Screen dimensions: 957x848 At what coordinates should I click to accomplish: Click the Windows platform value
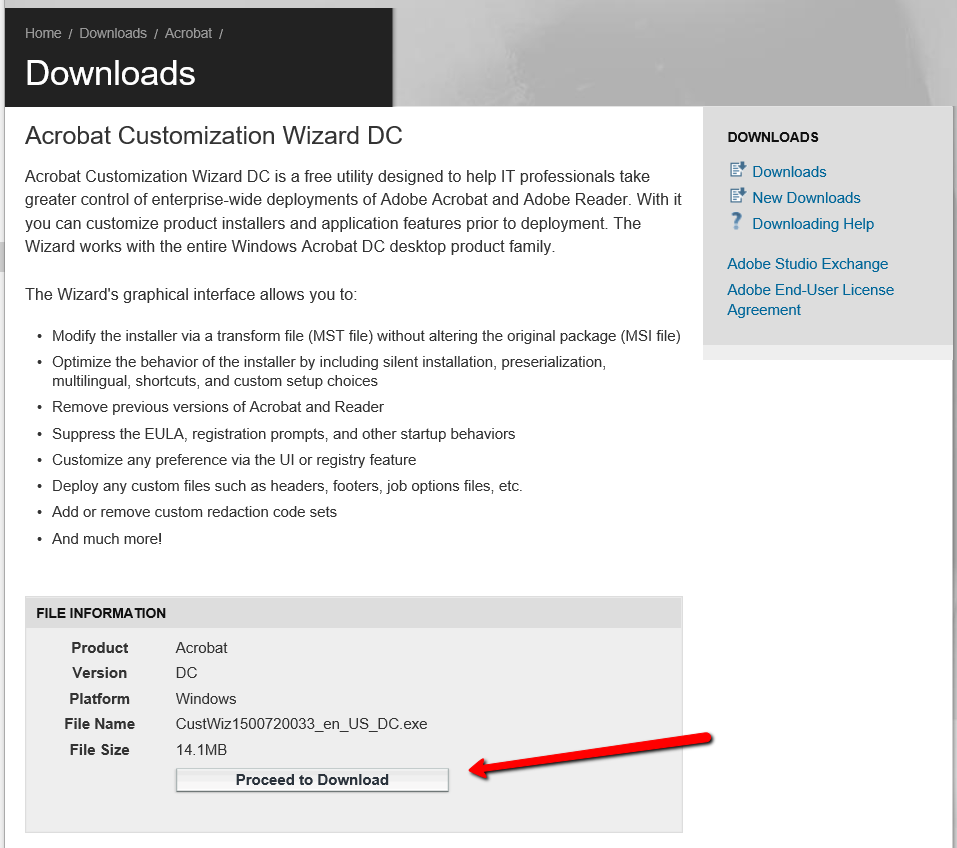pos(206,699)
